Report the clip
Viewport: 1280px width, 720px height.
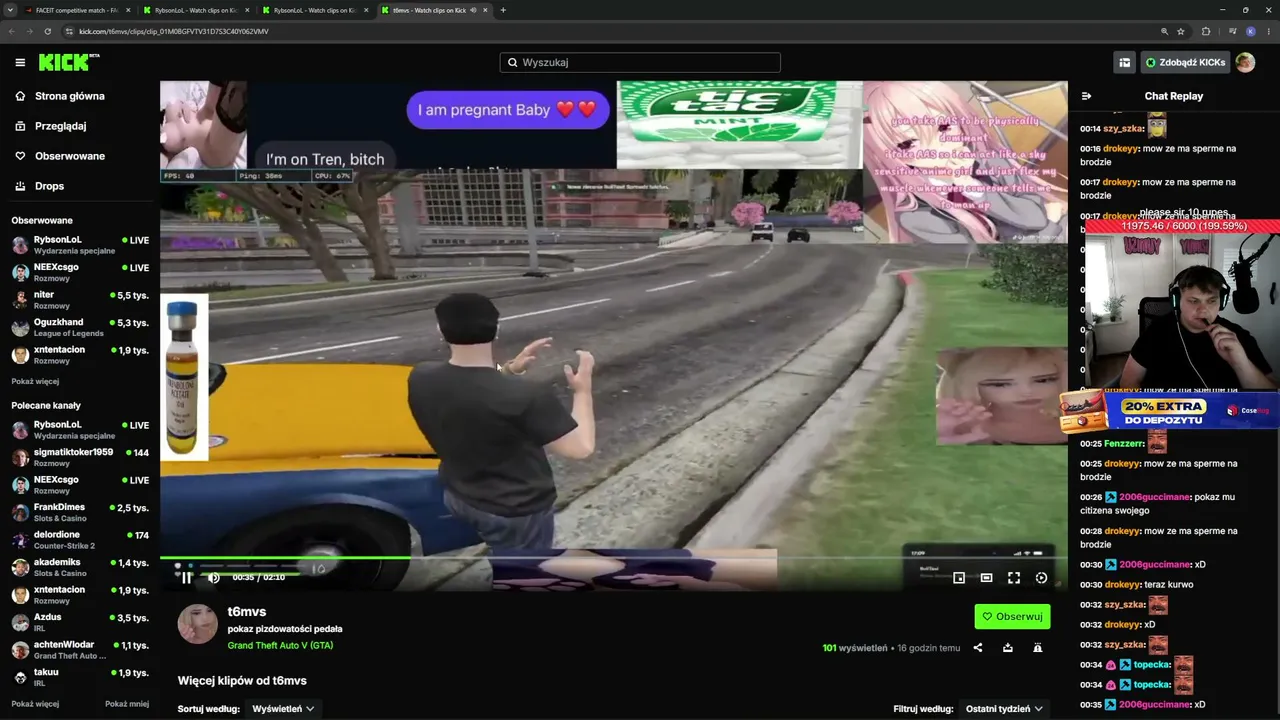point(1038,648)
